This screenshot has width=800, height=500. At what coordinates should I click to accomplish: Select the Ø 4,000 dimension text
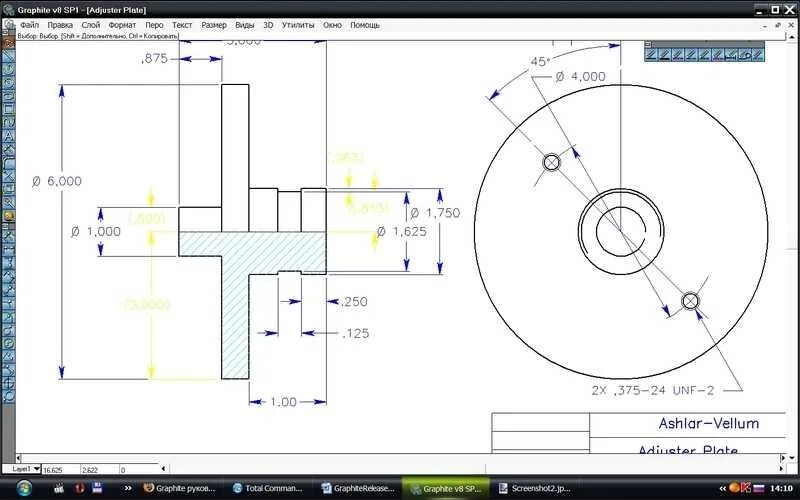[x=581, y=77]
